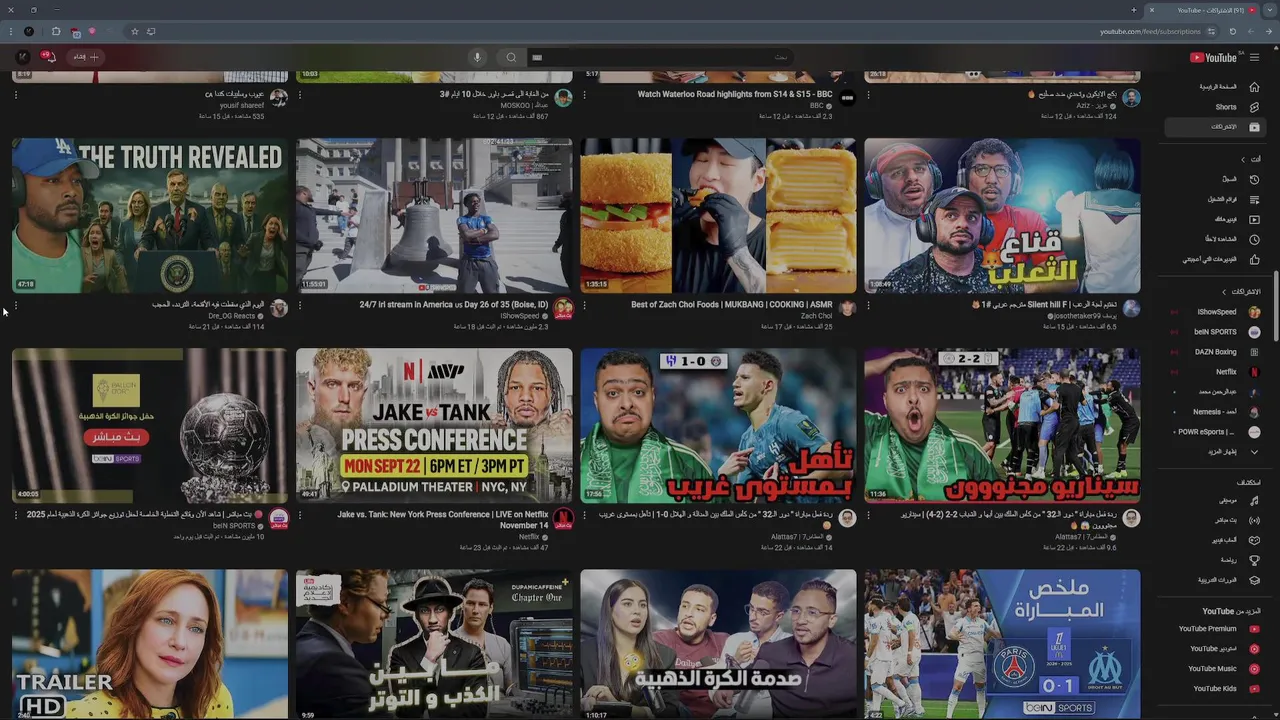The image size is (1280, 720).
Task: Play the Silent hill F video thumbnail
Action: 1002,216
